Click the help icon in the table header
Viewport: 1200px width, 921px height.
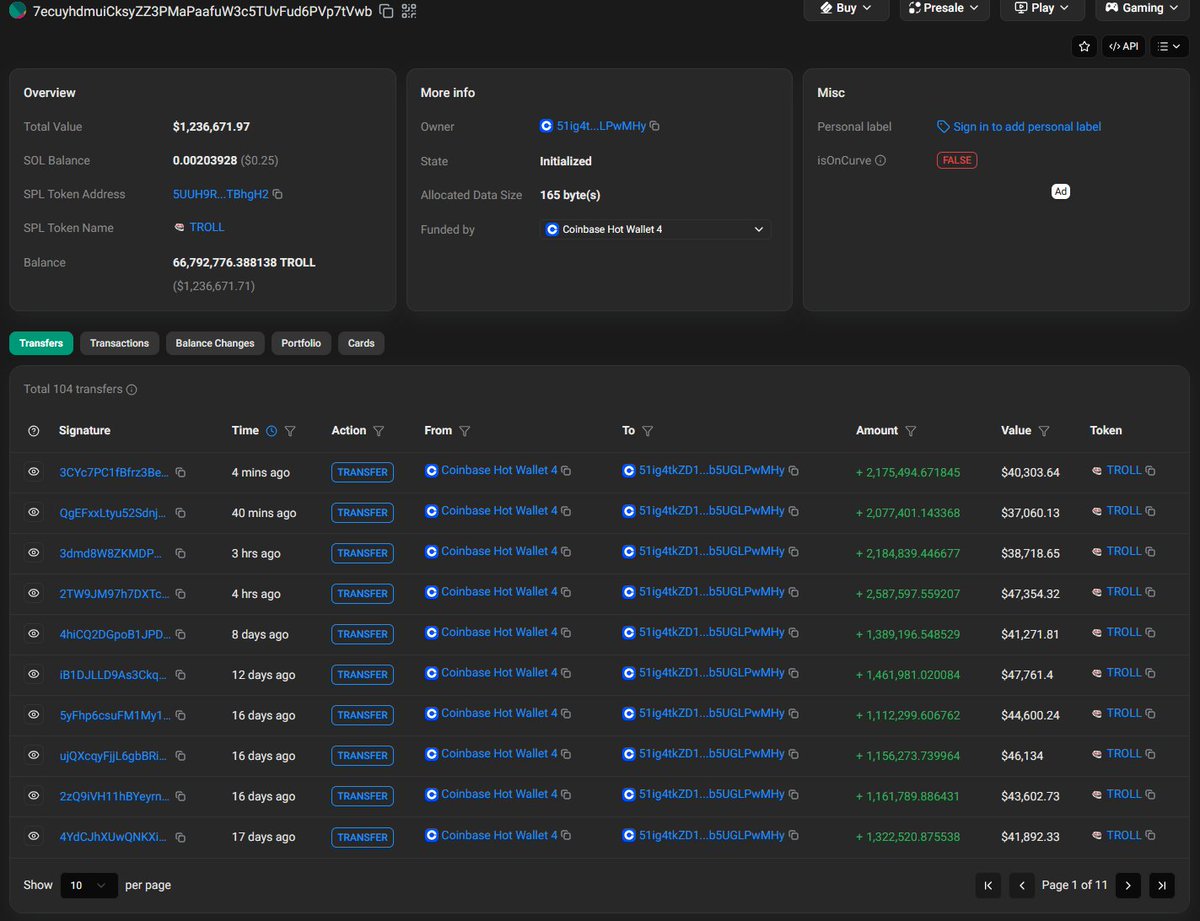(34, 431)
